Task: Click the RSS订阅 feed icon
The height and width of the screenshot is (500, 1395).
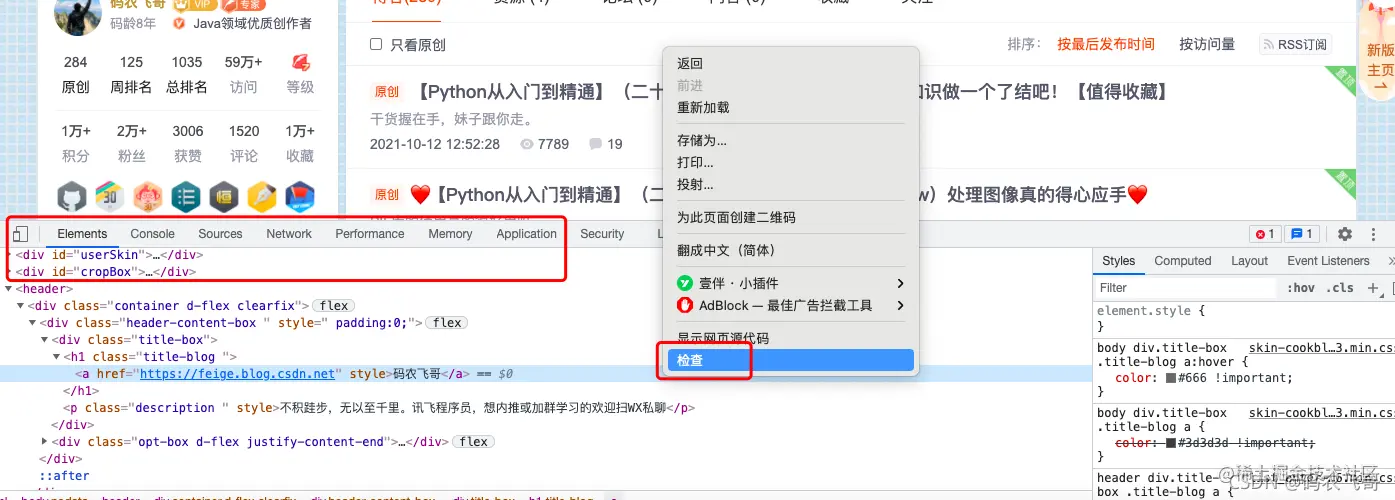Action: click(1270, 45)
